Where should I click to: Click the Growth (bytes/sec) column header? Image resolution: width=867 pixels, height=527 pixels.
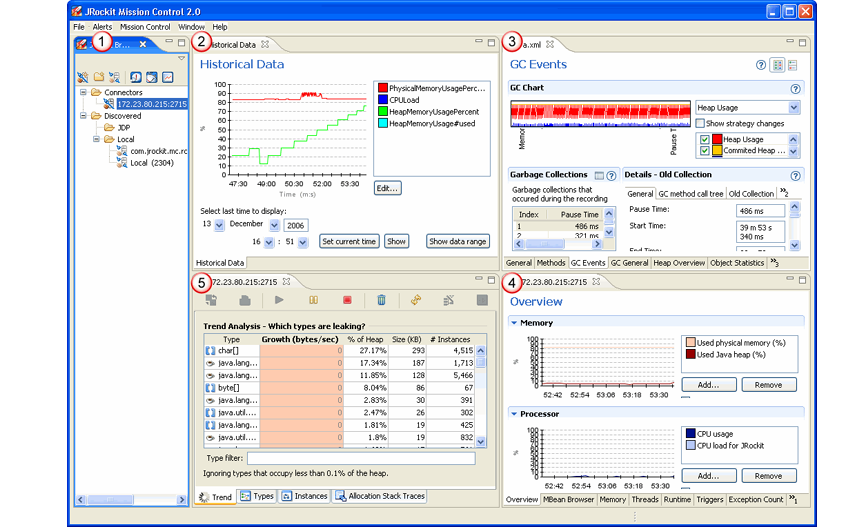coord(300,339)
